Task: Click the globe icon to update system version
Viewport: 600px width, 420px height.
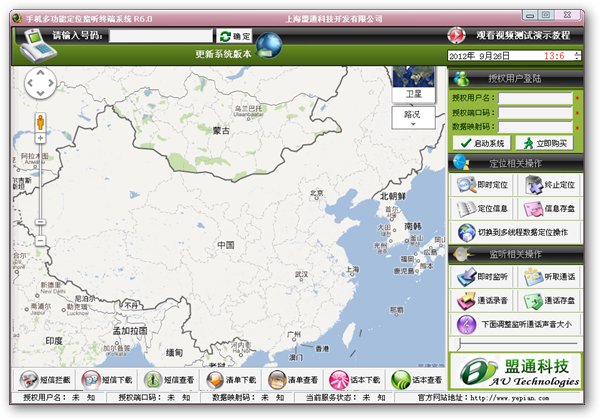Action: pos(269,45)
